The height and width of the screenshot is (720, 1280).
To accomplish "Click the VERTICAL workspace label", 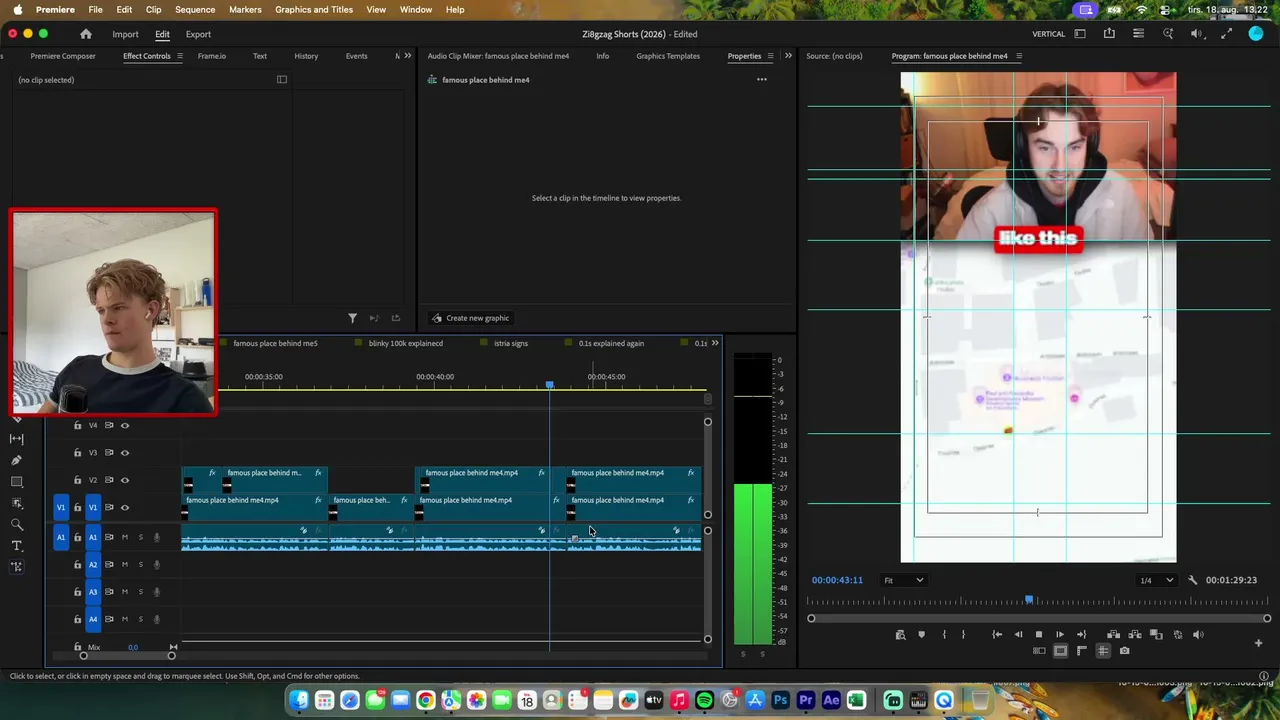I will 1048,34.
